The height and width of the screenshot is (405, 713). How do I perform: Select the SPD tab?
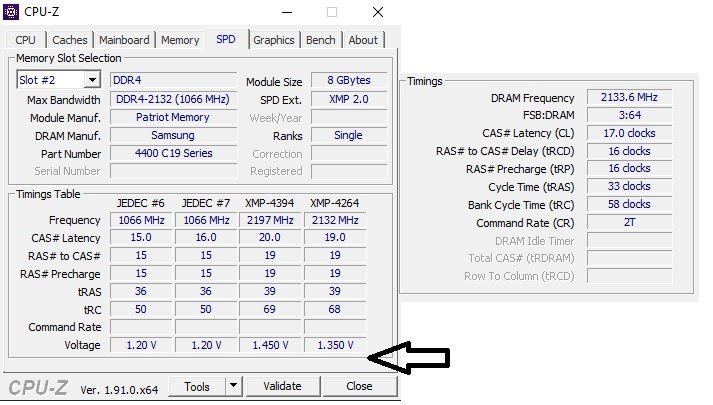click(x=226, y=39)
